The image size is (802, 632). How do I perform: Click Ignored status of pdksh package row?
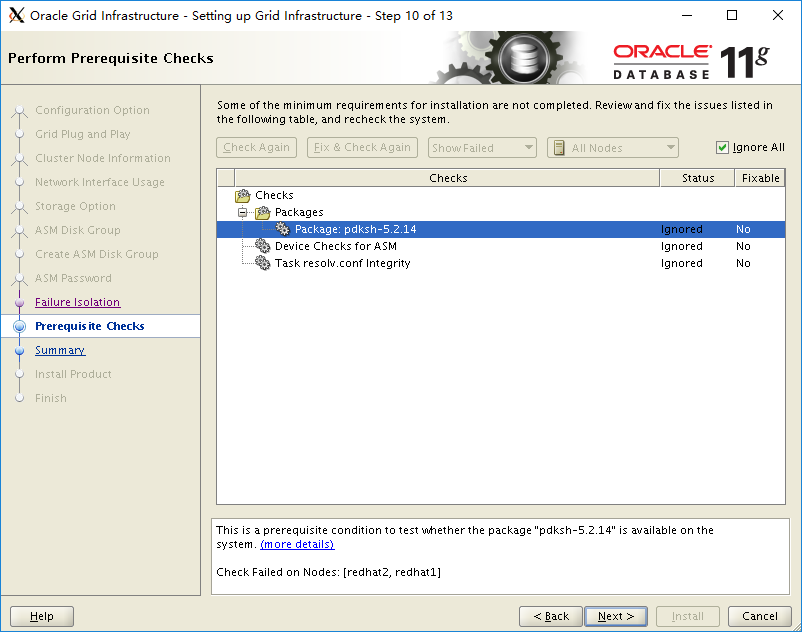tap(682, 229)
